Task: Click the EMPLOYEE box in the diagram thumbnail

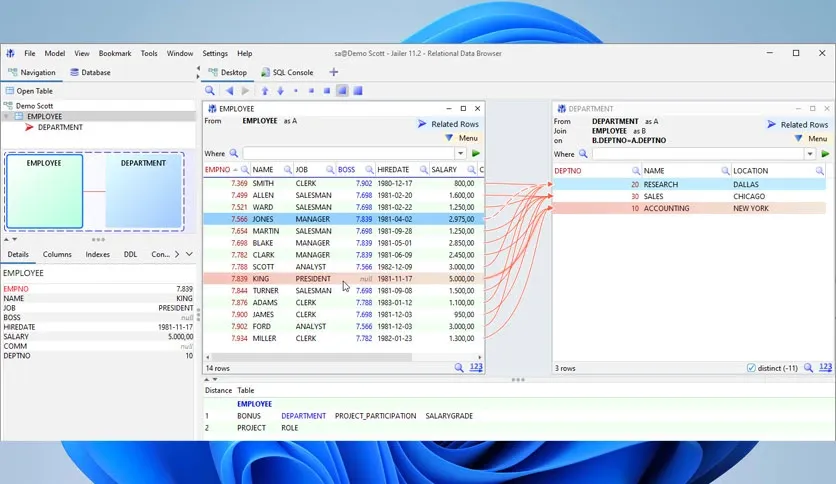Action: (x=44, y=191)
